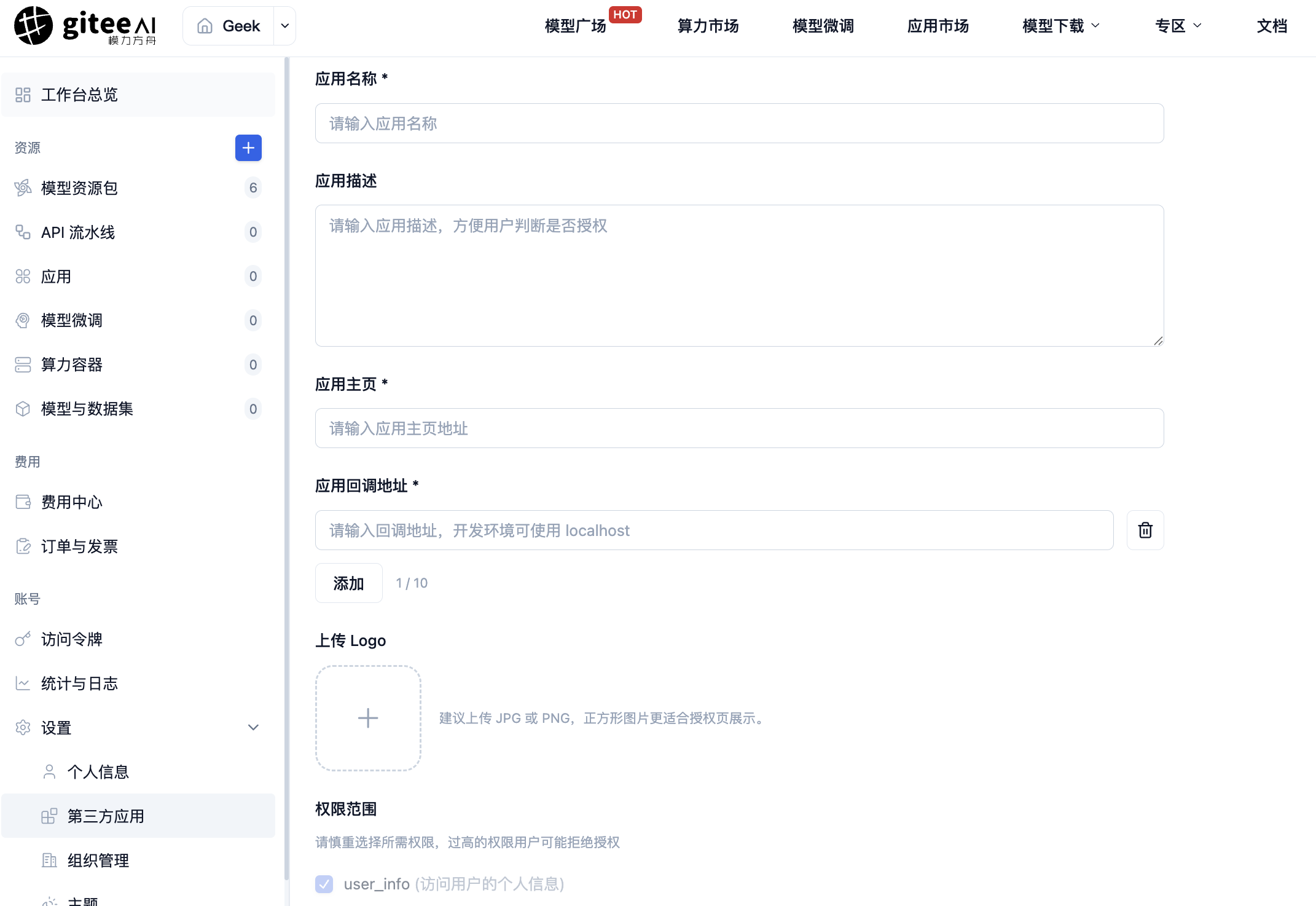Open the 工作台总览 label in sidebar
This screenshot has width=1316, height=906.
point(79,95)
